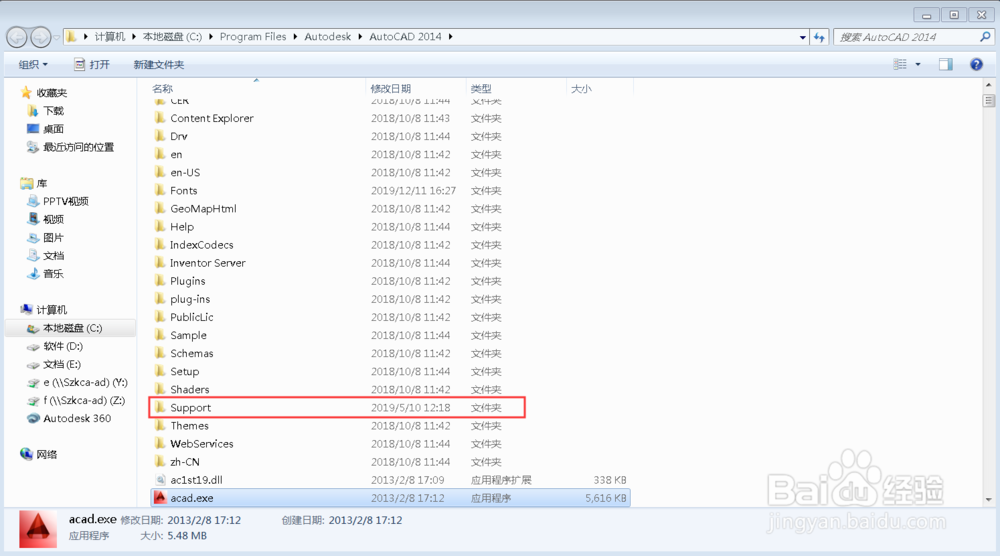Click the Content Explorer folder icon

(x=160, y=118)
